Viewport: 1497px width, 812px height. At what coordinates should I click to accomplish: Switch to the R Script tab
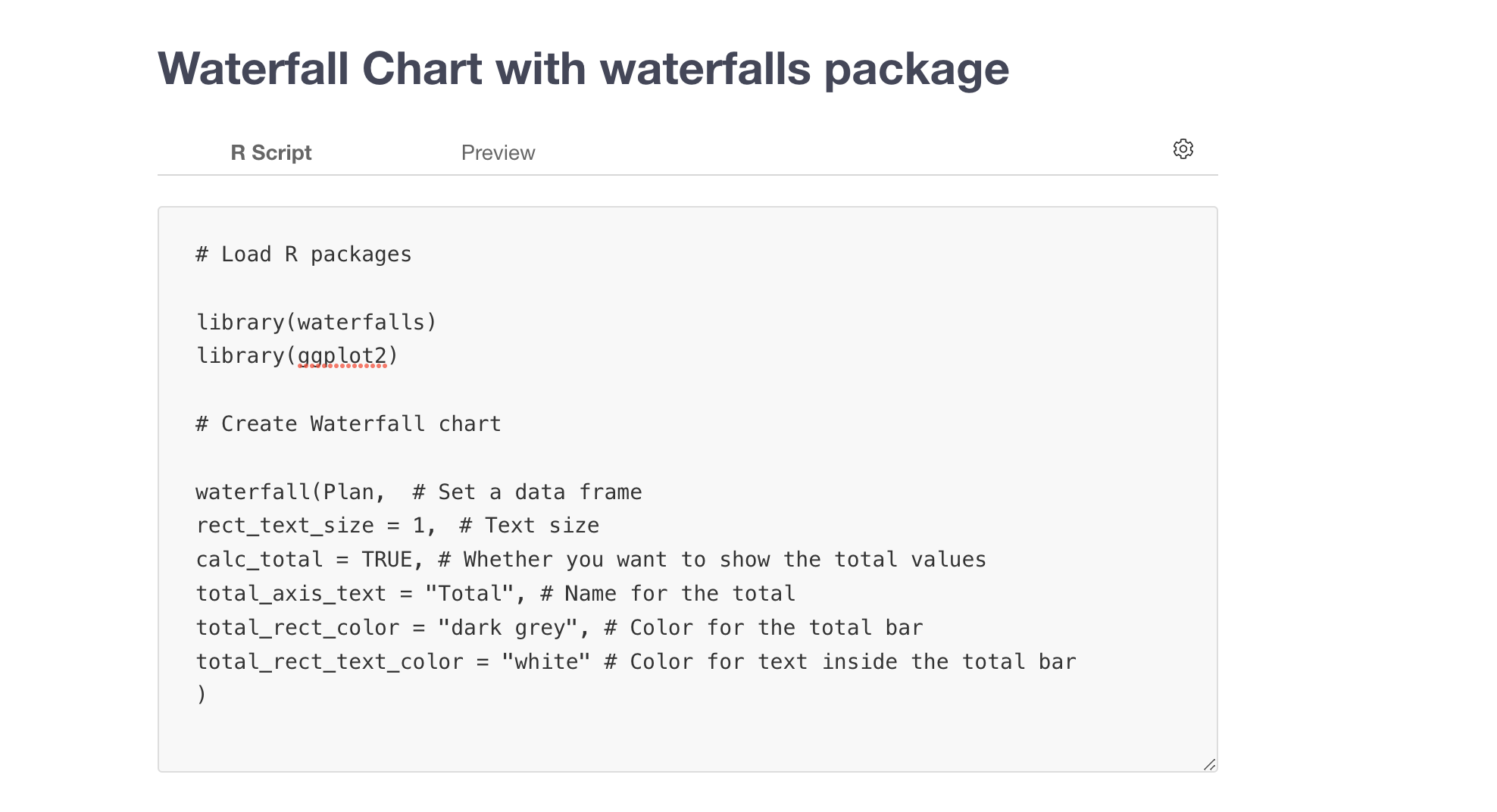tap(270, 153)
